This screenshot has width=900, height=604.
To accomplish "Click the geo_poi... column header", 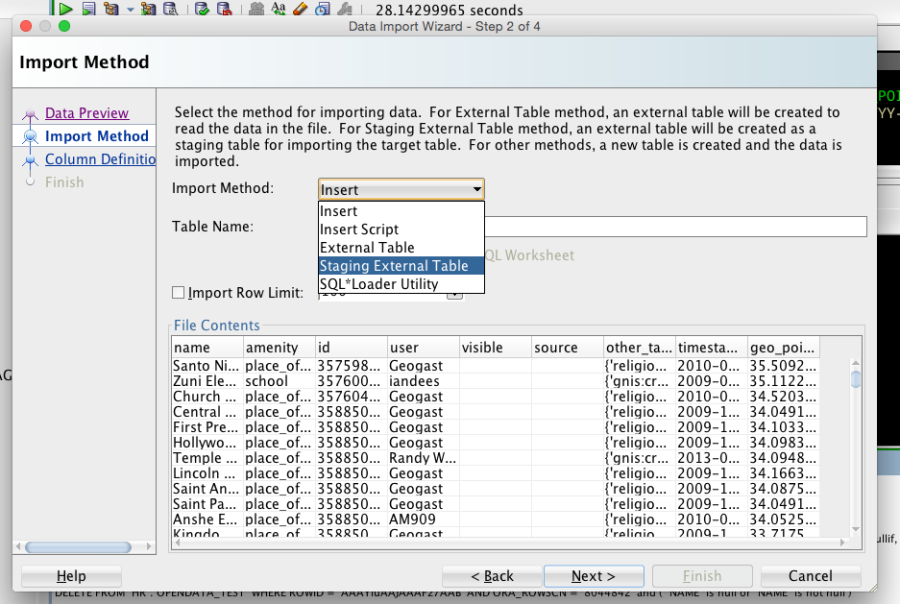I will [x=783, y=347].
